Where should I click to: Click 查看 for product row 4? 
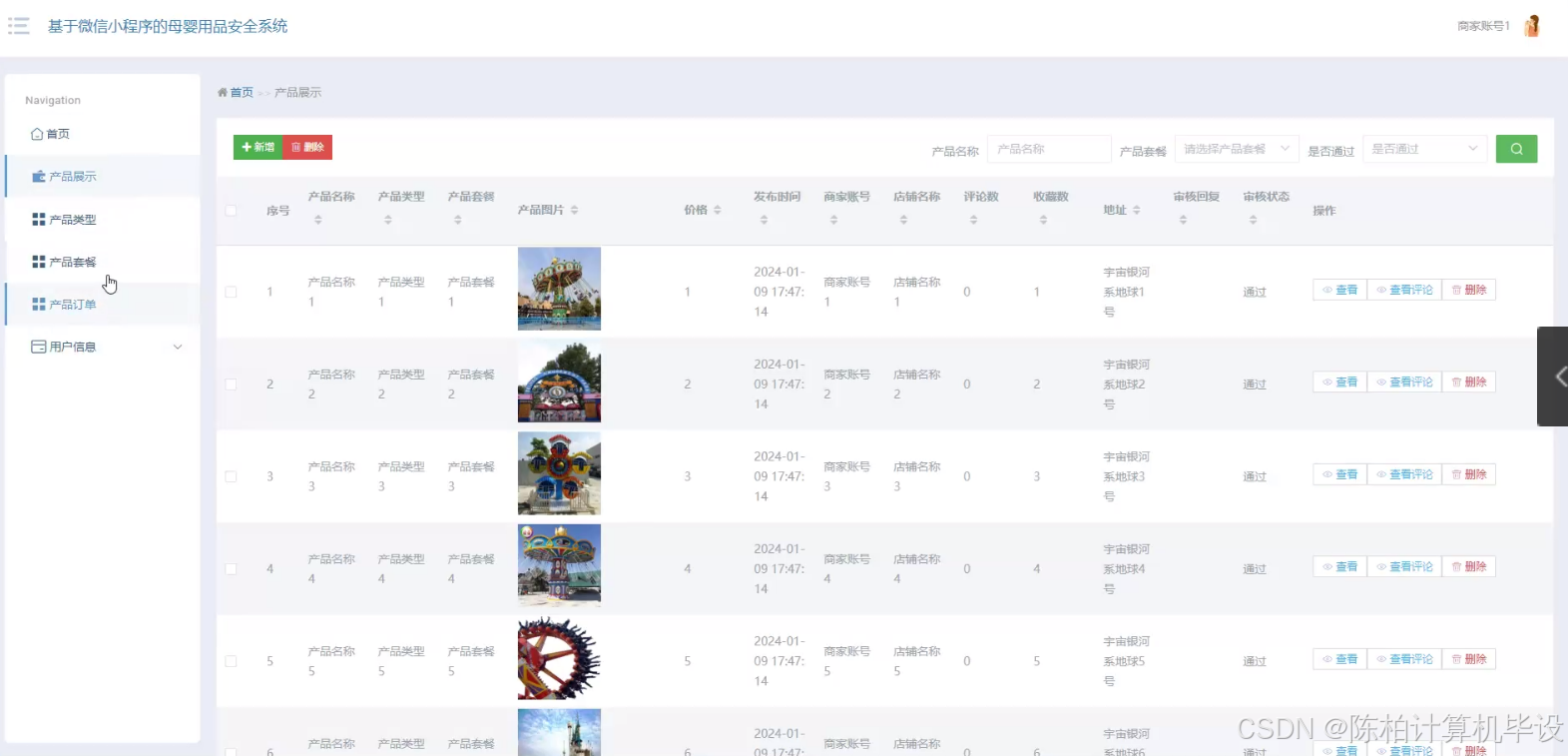coord(1339,566)
